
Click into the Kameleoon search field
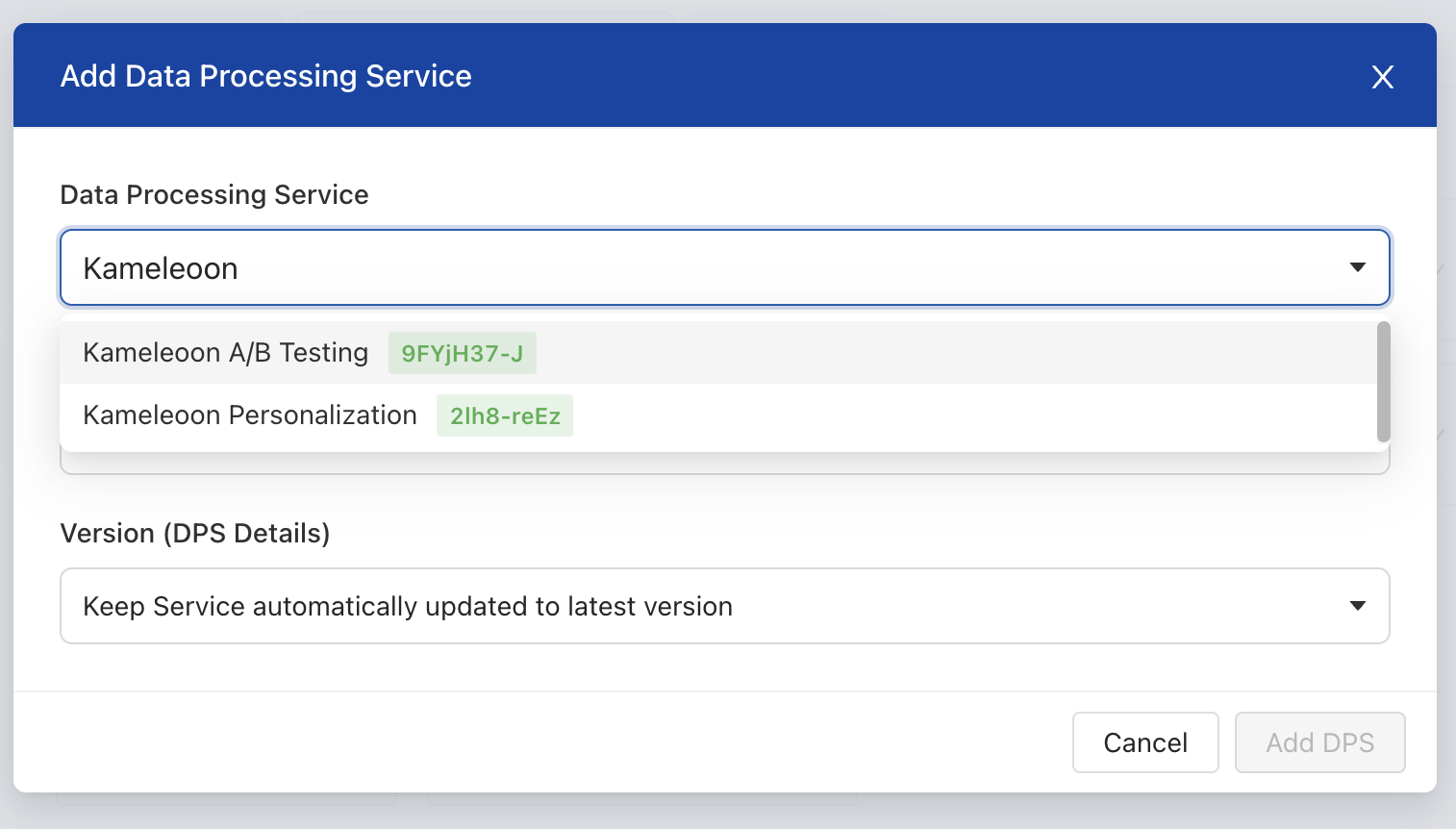click(x=673, y=268)
